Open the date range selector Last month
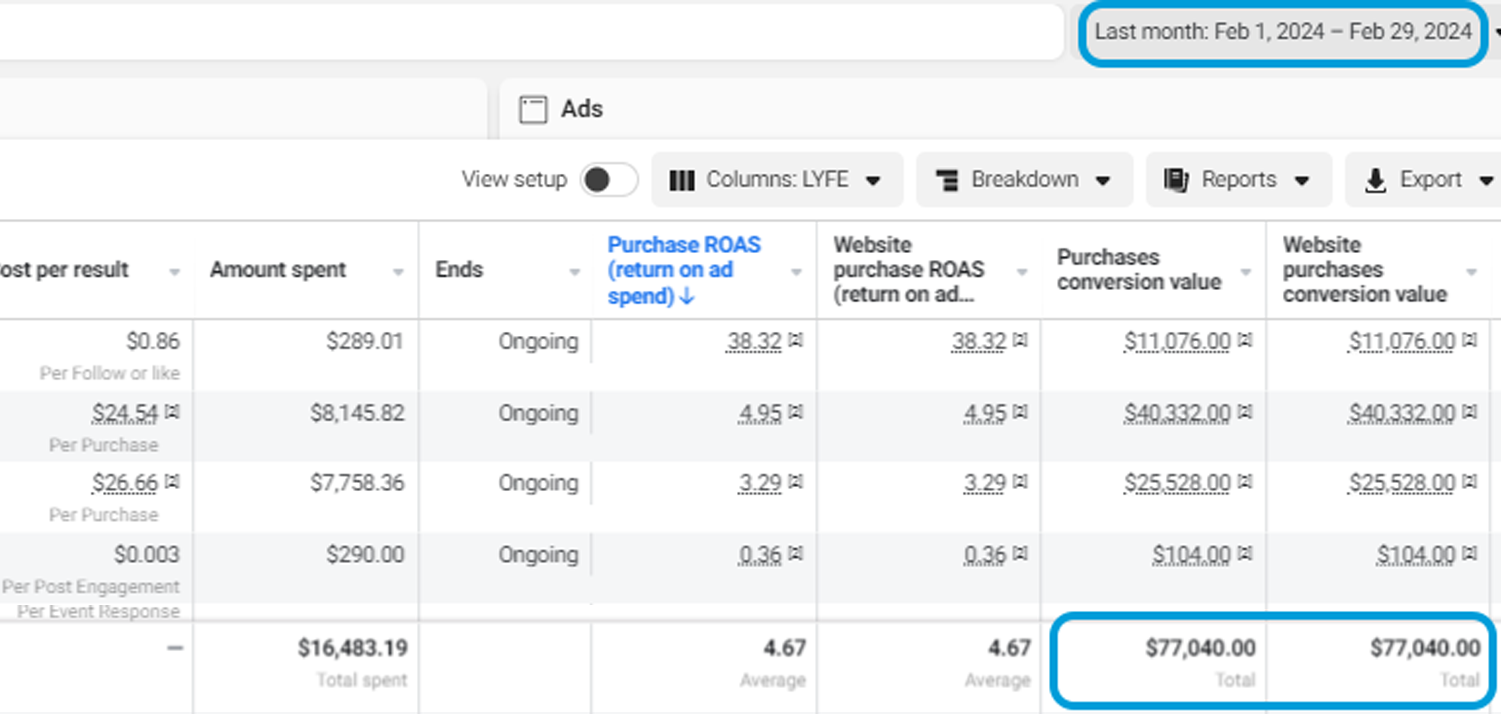This screenshot has width=1501, height=714. click(x=1283, y=31)
